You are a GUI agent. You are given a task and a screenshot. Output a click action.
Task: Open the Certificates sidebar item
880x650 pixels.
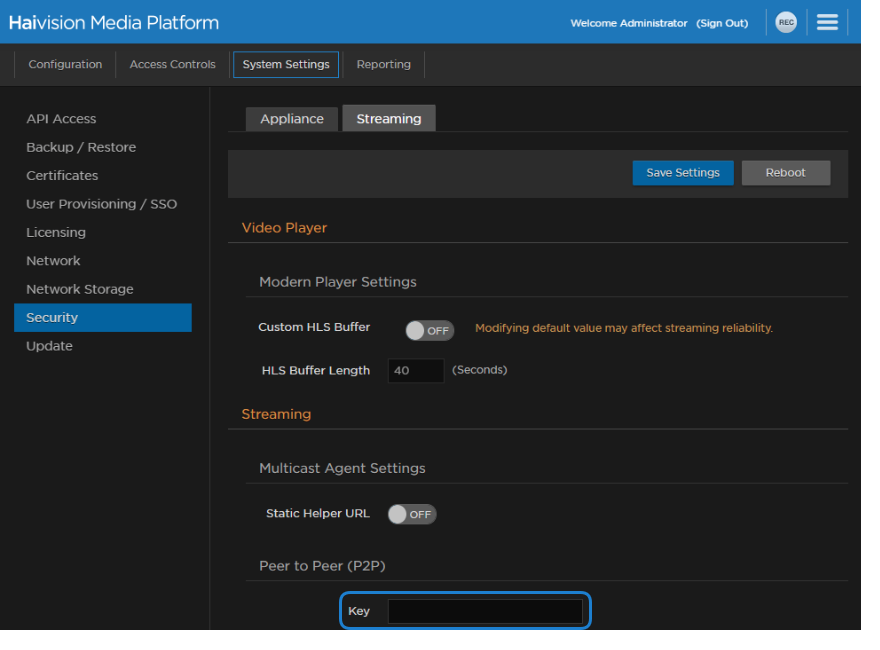point(62,176)
